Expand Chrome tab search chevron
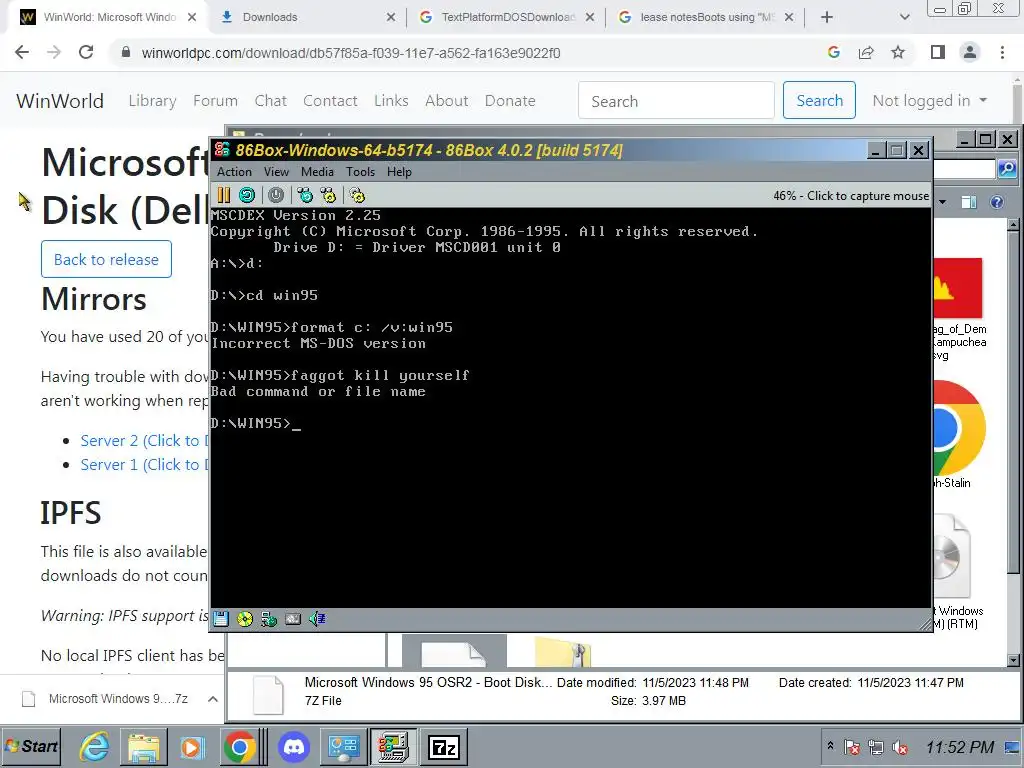Screen dimensions: 1024x768 (904, 18)
